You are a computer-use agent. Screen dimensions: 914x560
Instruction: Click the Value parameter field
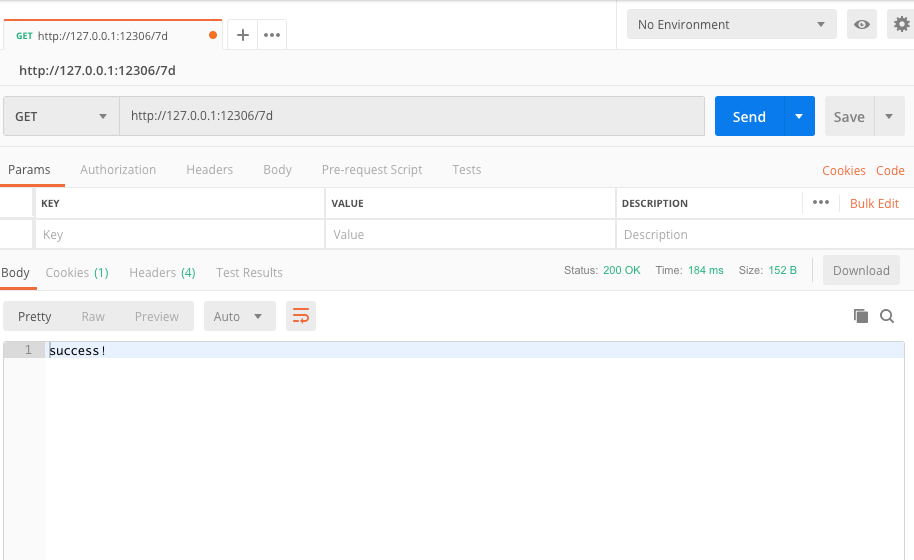tap(470, 234)
